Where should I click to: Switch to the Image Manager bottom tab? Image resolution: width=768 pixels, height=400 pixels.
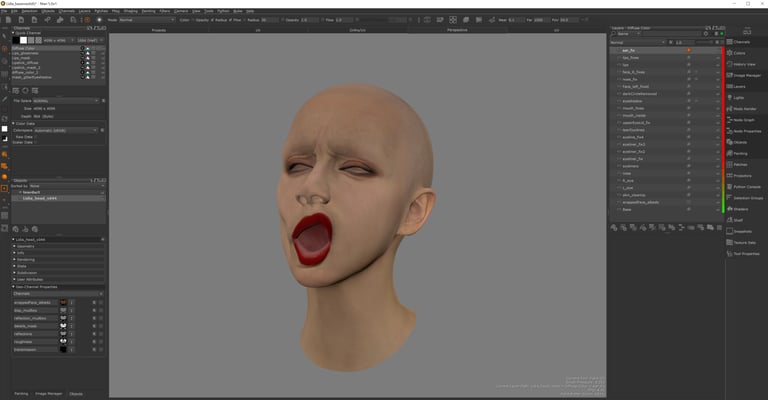click(x=49, y=394)
